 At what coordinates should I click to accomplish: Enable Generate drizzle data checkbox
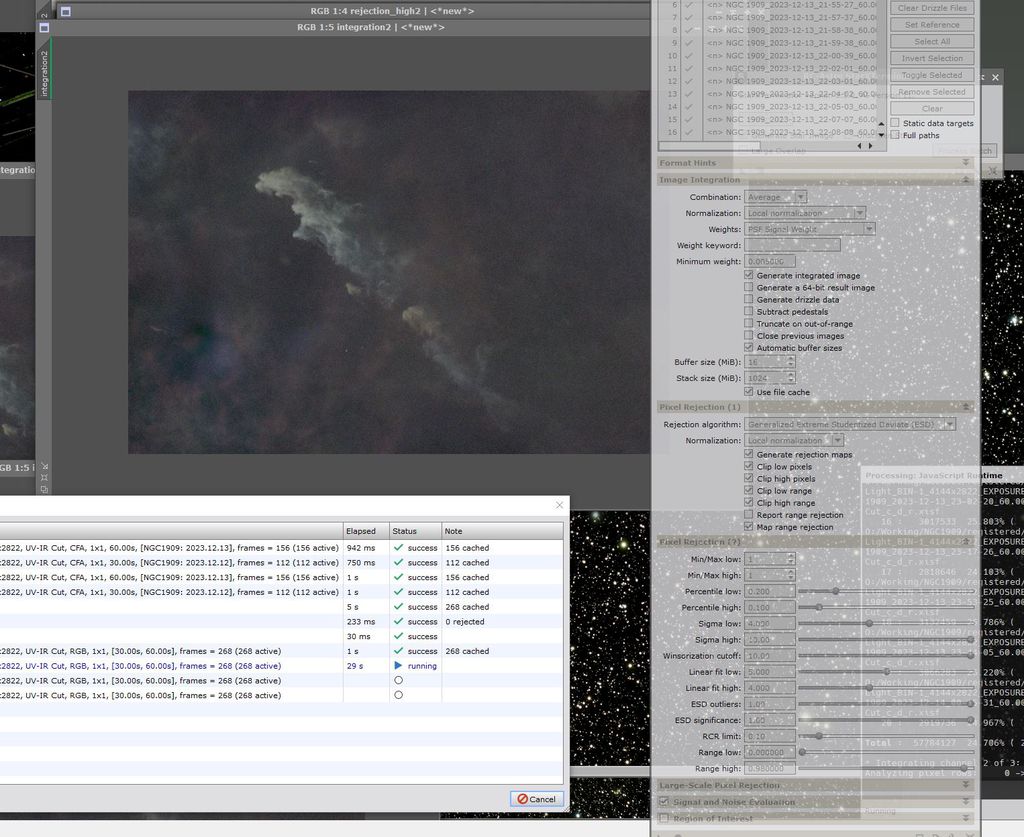pyautogui.click(x=748, y=299)
